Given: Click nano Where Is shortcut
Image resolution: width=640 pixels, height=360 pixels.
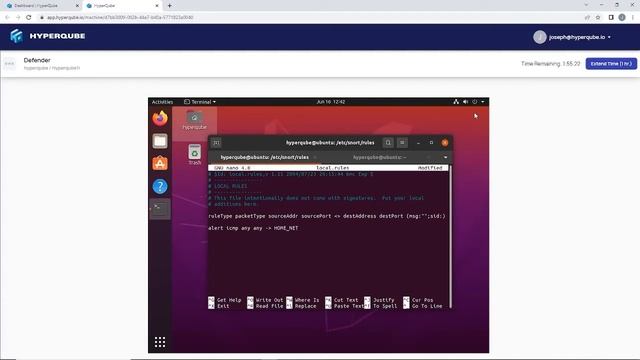Looking at the screenshot, I should click(x=303, y=300).
